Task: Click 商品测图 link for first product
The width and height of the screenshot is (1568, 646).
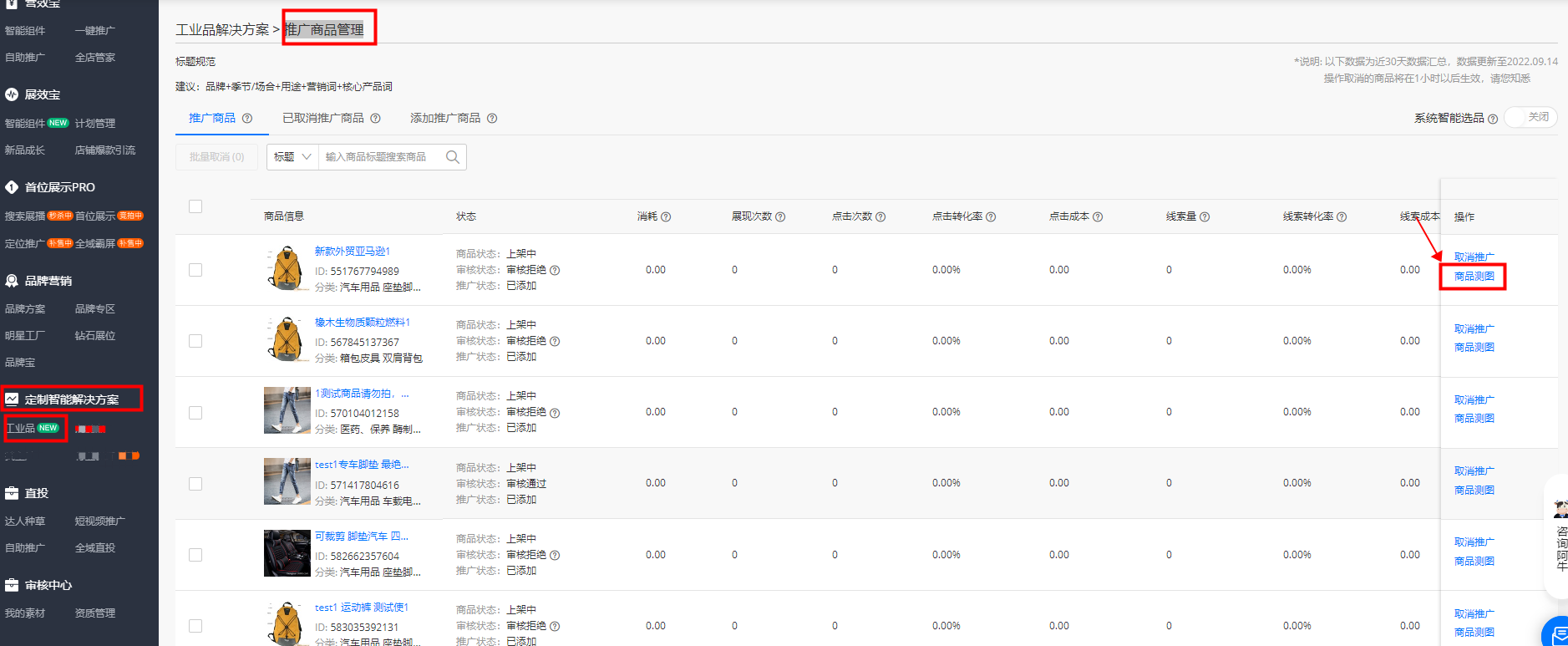Action: (x=1474, y=277)
